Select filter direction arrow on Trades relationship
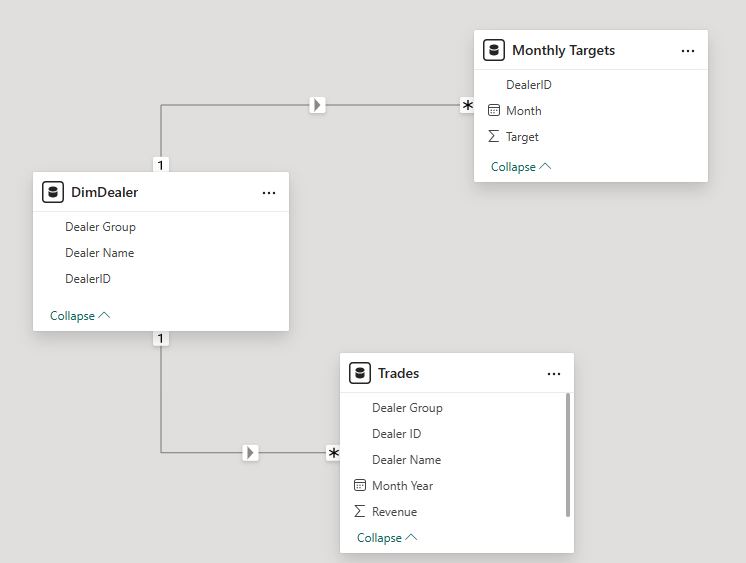Screen dimensions: 746x563 [x=250, y=453]
